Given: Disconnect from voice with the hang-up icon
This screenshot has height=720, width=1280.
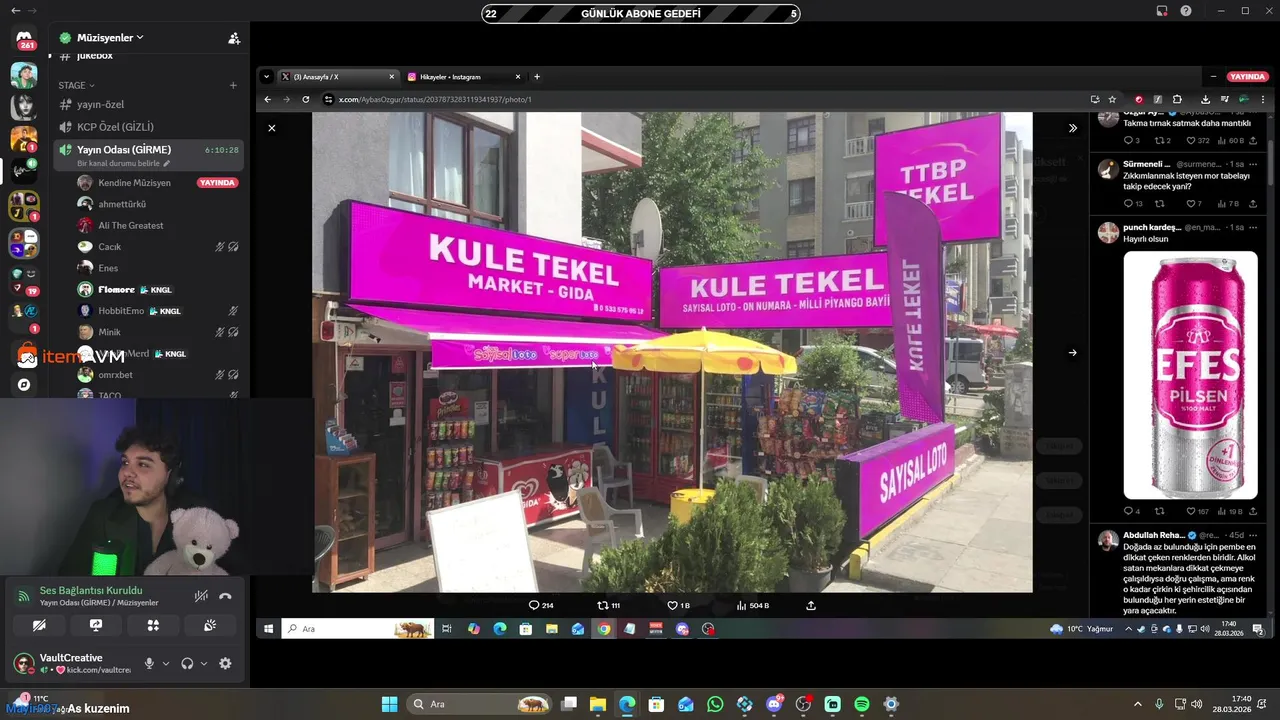Looking at the screenshot, I should tap(225, 596).
